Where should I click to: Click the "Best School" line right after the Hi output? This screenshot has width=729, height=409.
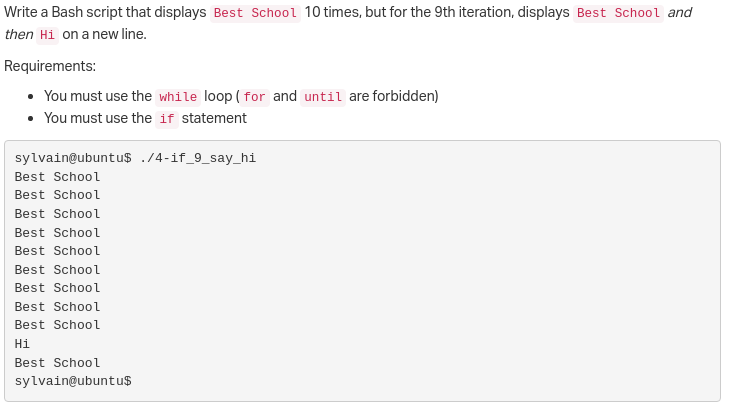click(x=57, y=363)
